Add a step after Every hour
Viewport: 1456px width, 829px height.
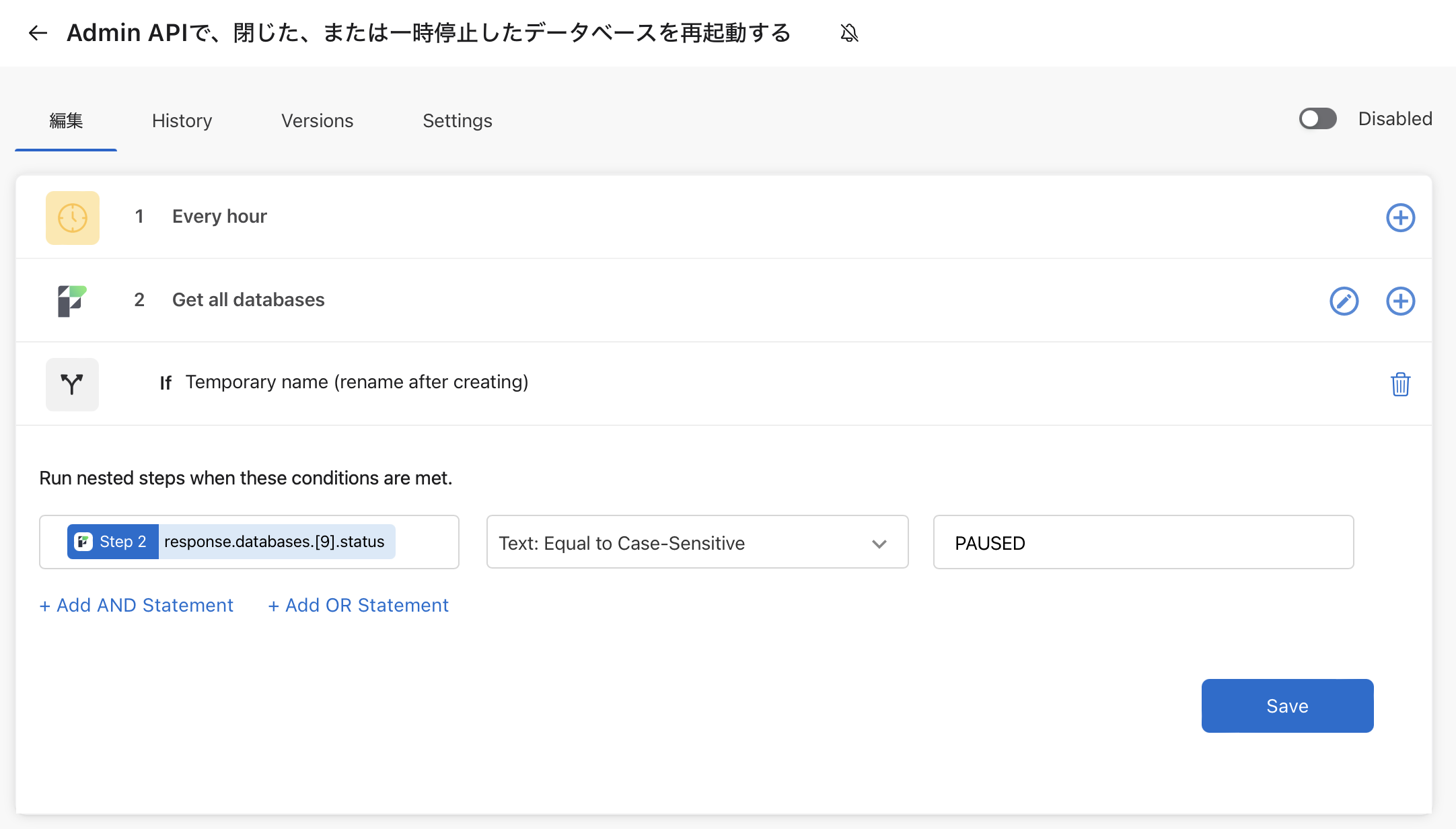coord(1400,217)
